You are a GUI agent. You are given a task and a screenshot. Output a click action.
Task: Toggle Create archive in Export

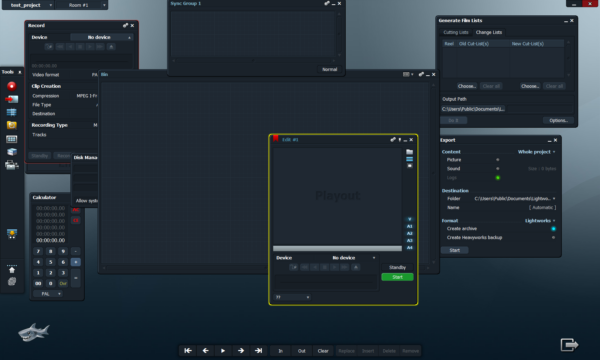click(553, 229)
